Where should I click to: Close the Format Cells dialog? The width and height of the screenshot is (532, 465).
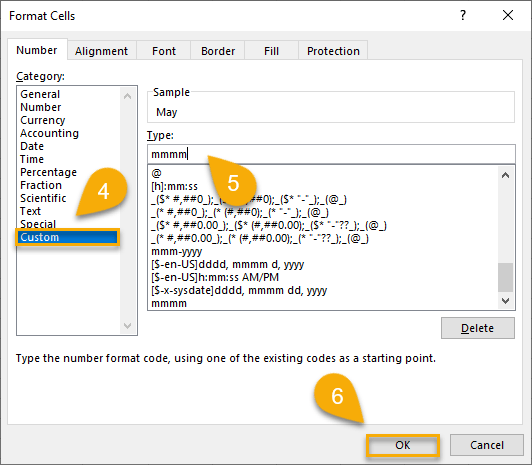(508, 15)
